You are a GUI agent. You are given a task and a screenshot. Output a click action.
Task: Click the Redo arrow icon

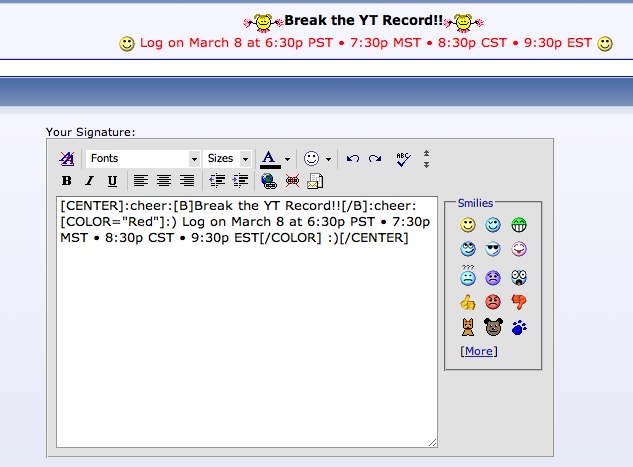click(375, 159)
